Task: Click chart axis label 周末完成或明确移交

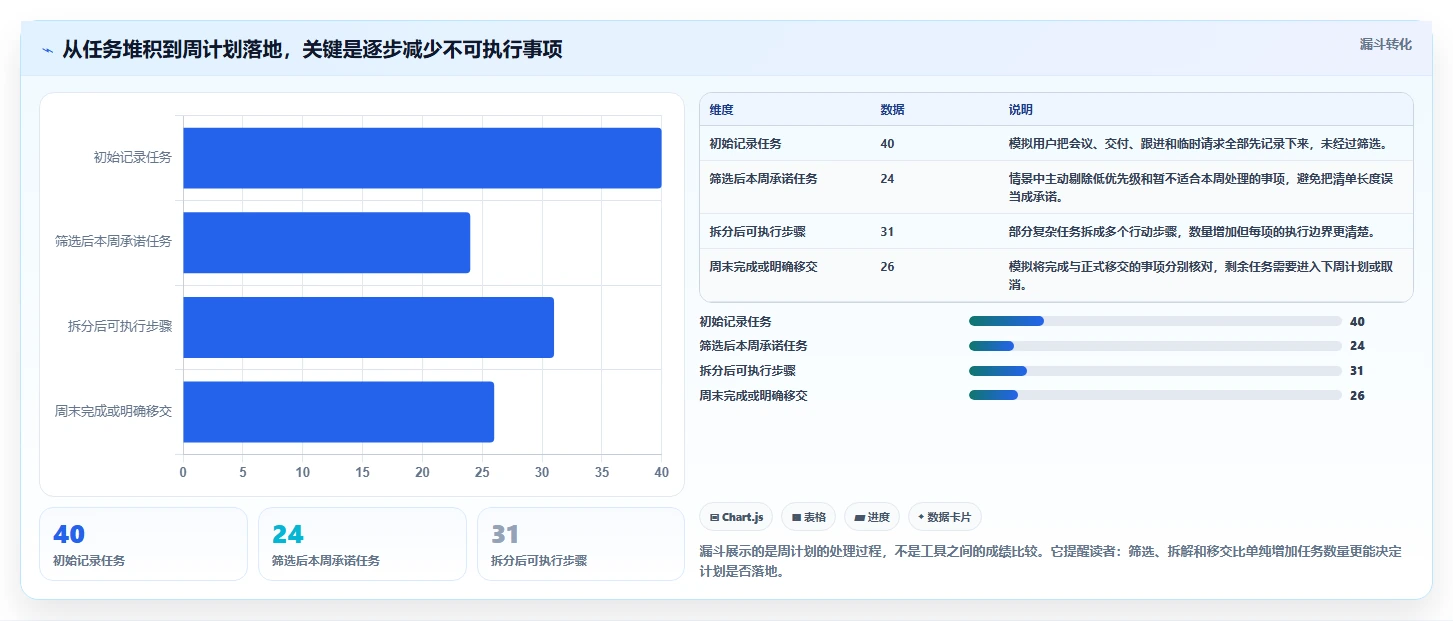Action: pos(114,411)
